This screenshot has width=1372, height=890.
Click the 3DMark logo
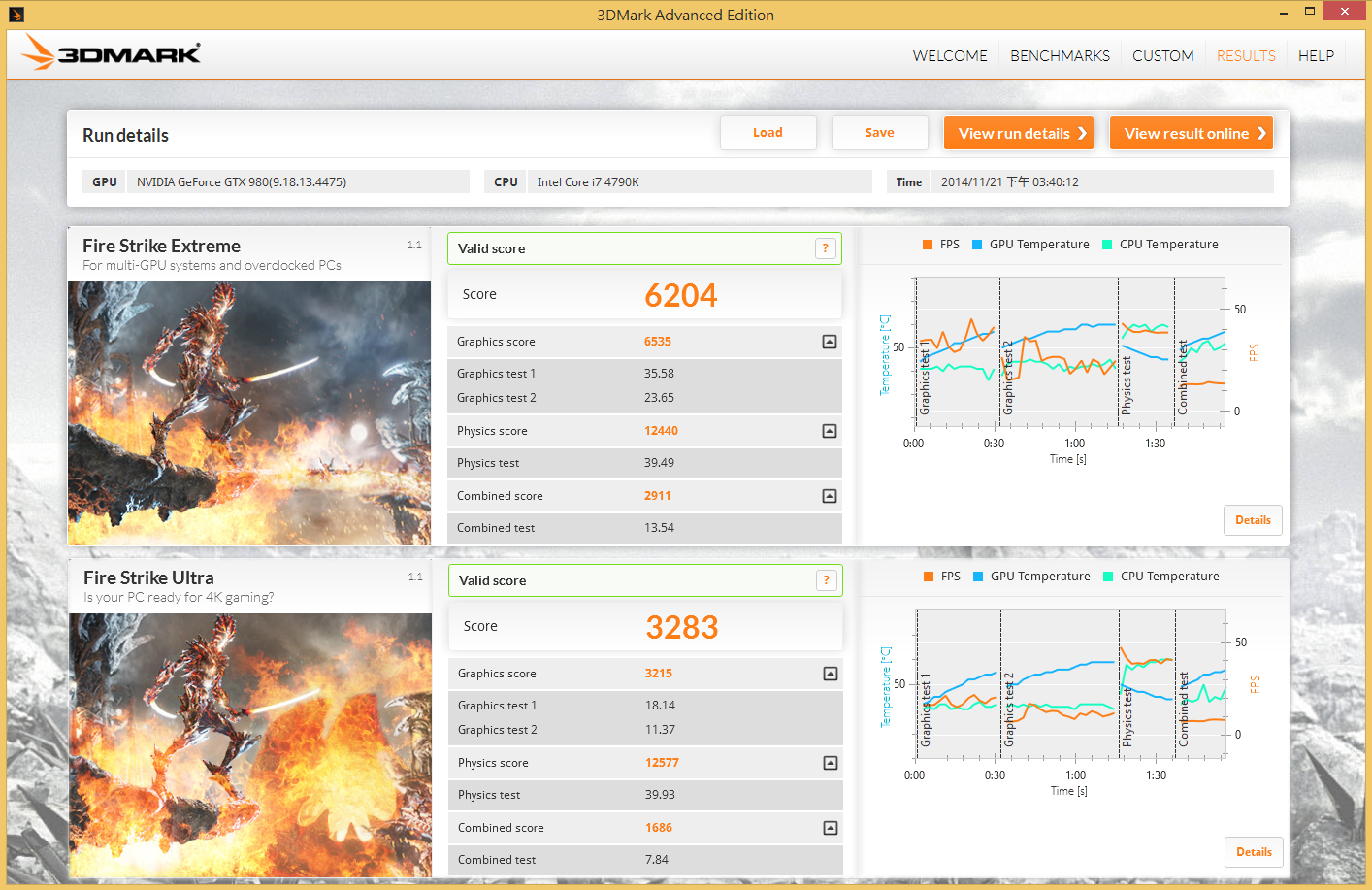pyautogui.click(x=112, y=52)
